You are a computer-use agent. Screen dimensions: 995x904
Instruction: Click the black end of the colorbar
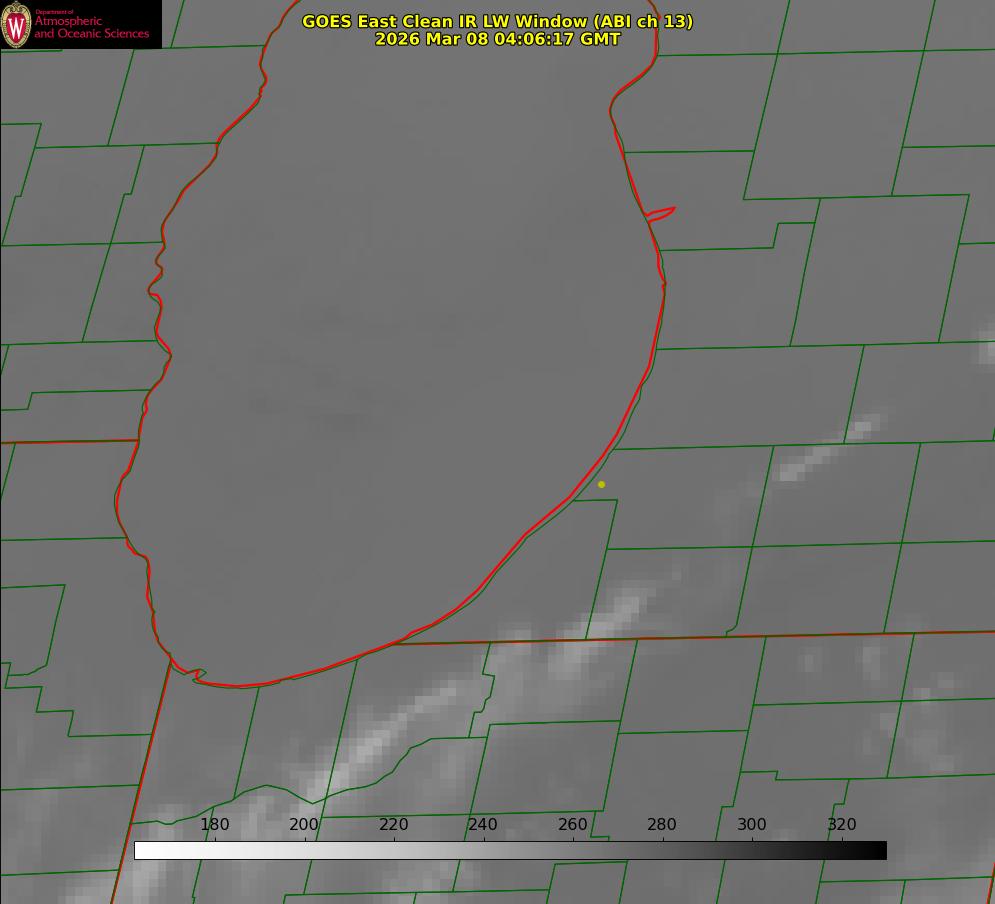(x=878, y=850)
